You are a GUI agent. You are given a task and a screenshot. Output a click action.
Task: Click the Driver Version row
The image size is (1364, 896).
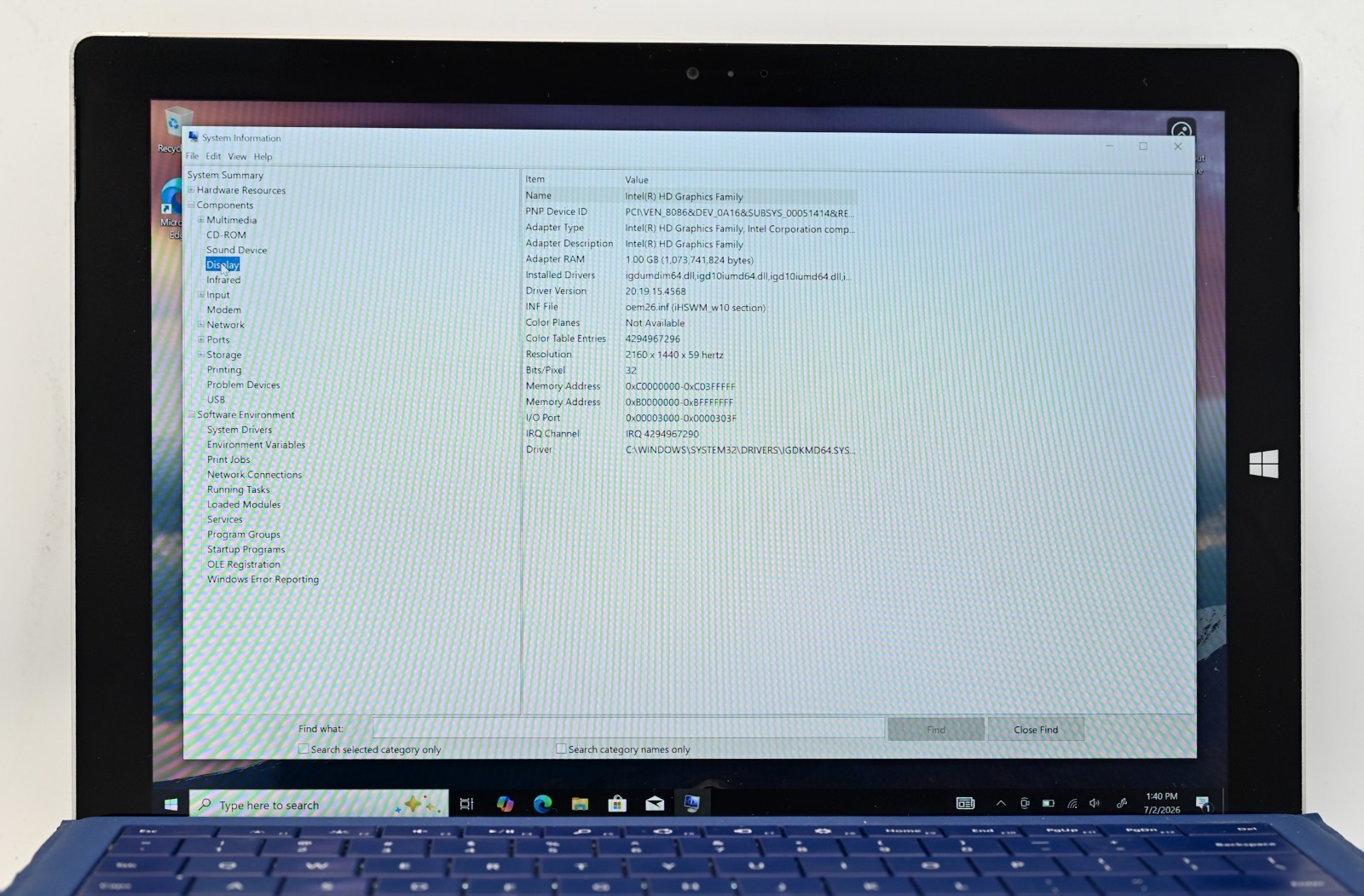click(690, 291)
